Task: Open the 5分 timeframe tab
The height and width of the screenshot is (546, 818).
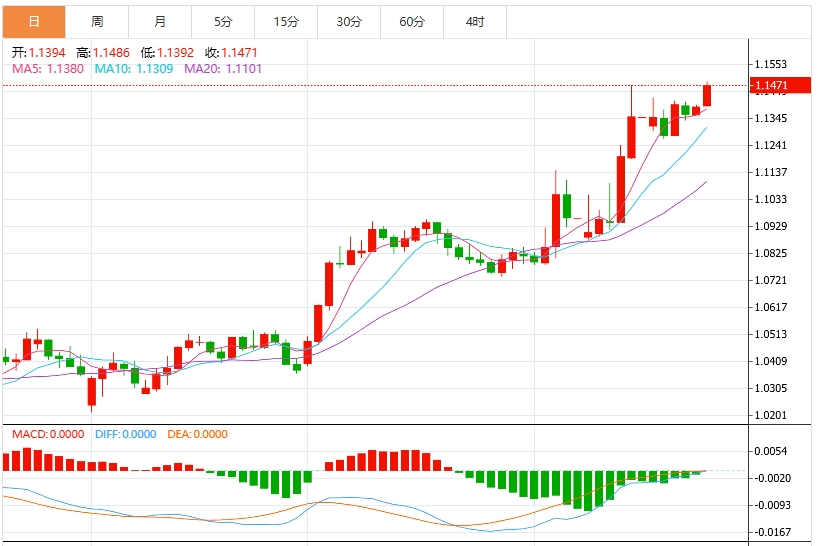Action: pos(223,22)
